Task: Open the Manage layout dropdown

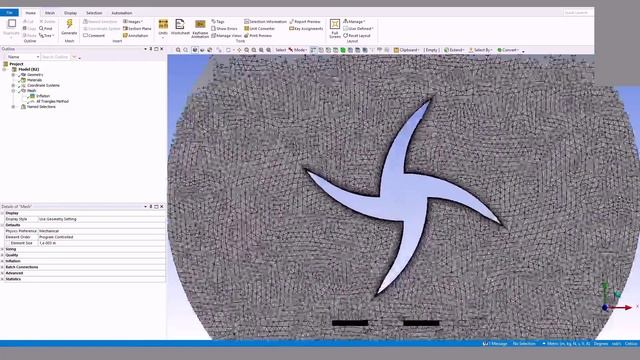Action: pyautogui.click(x=354, y=21)
